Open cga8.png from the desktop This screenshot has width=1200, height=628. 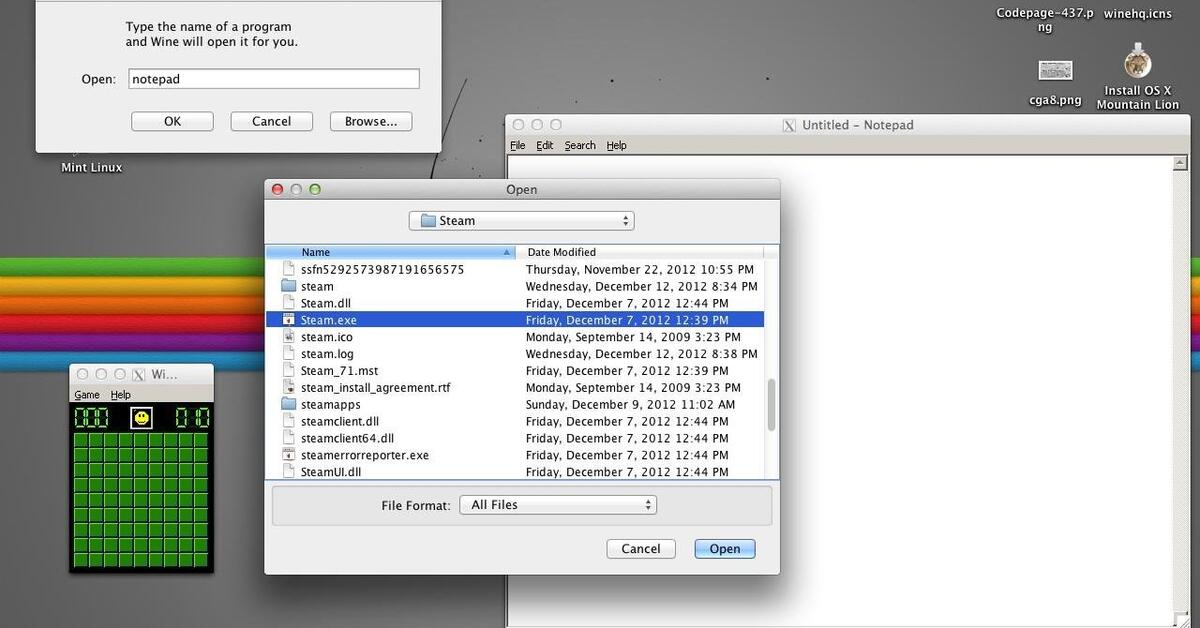[1055, 70]
